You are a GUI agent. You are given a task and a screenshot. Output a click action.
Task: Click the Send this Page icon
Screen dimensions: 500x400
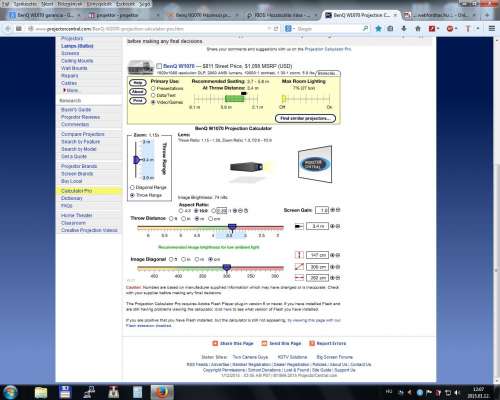pyautogui.click(x=264, y=343)
